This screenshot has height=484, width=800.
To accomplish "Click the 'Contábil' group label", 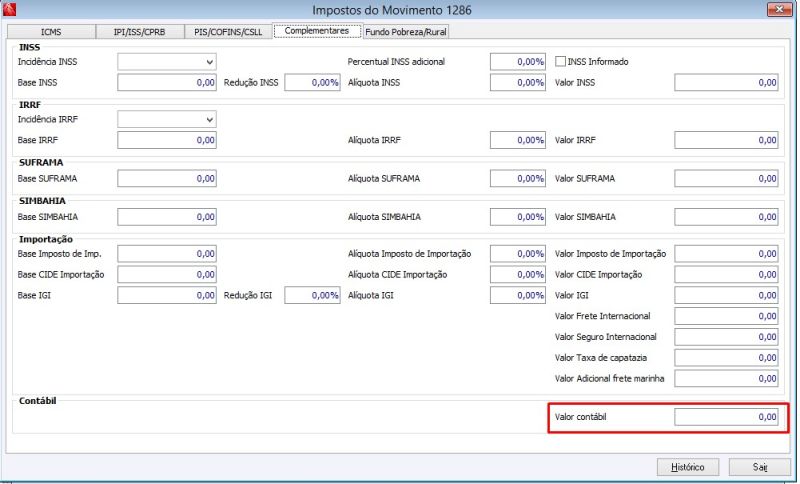I will pos(38,401).
